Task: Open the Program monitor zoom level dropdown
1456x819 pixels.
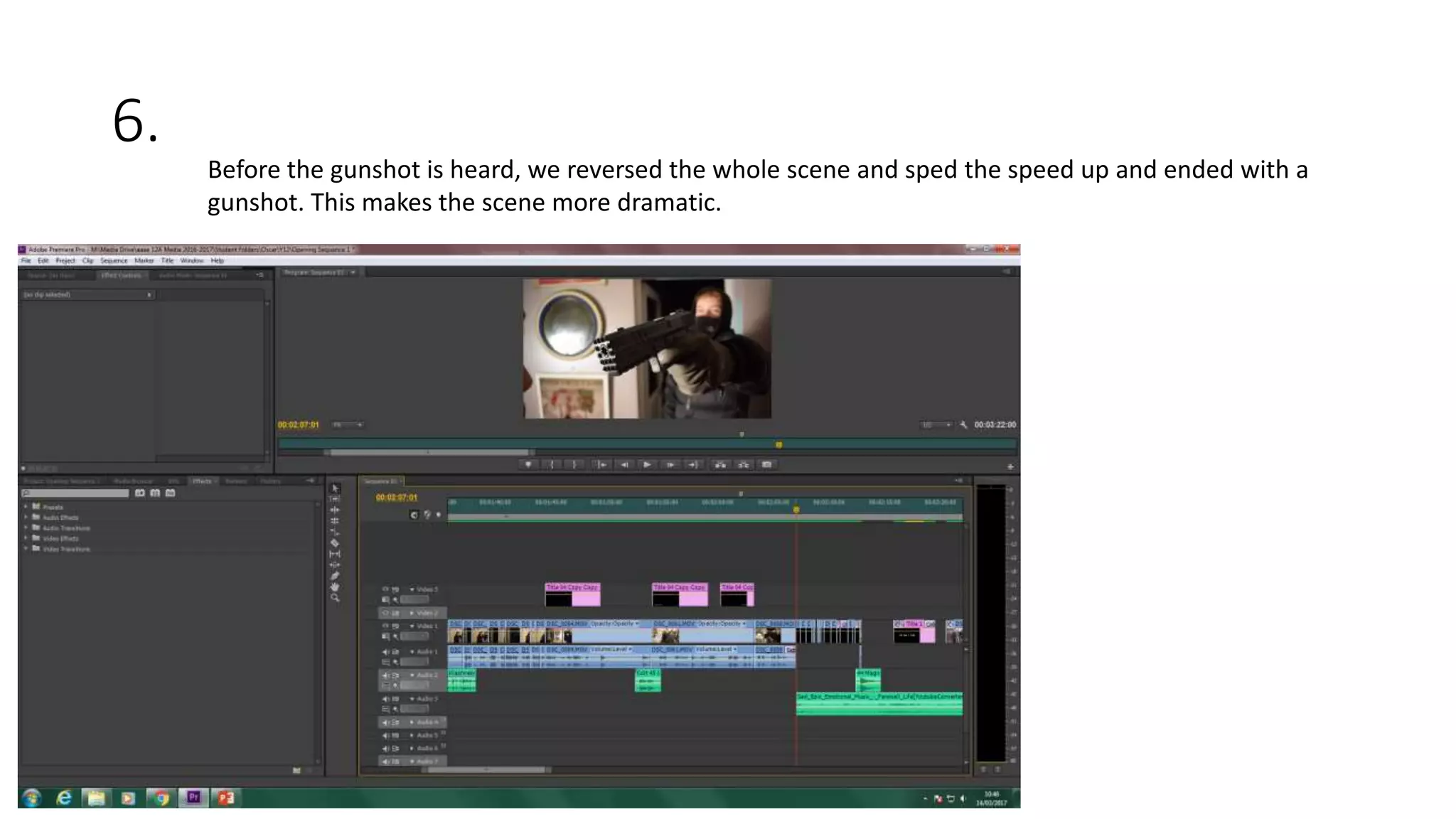Action: point(348,425)
